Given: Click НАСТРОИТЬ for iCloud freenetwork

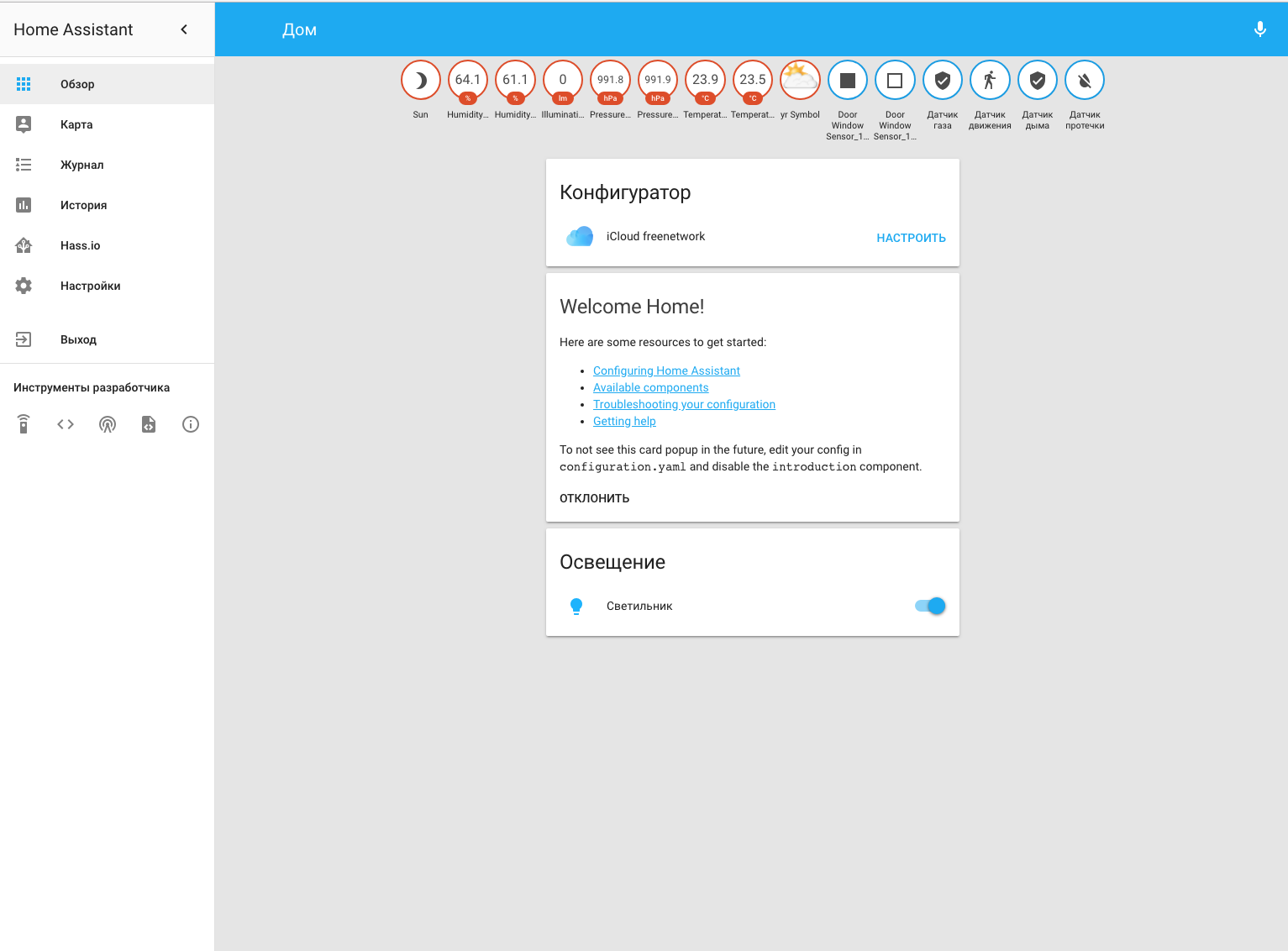Looking at the screenshot, I should click(x=911, y=238).
